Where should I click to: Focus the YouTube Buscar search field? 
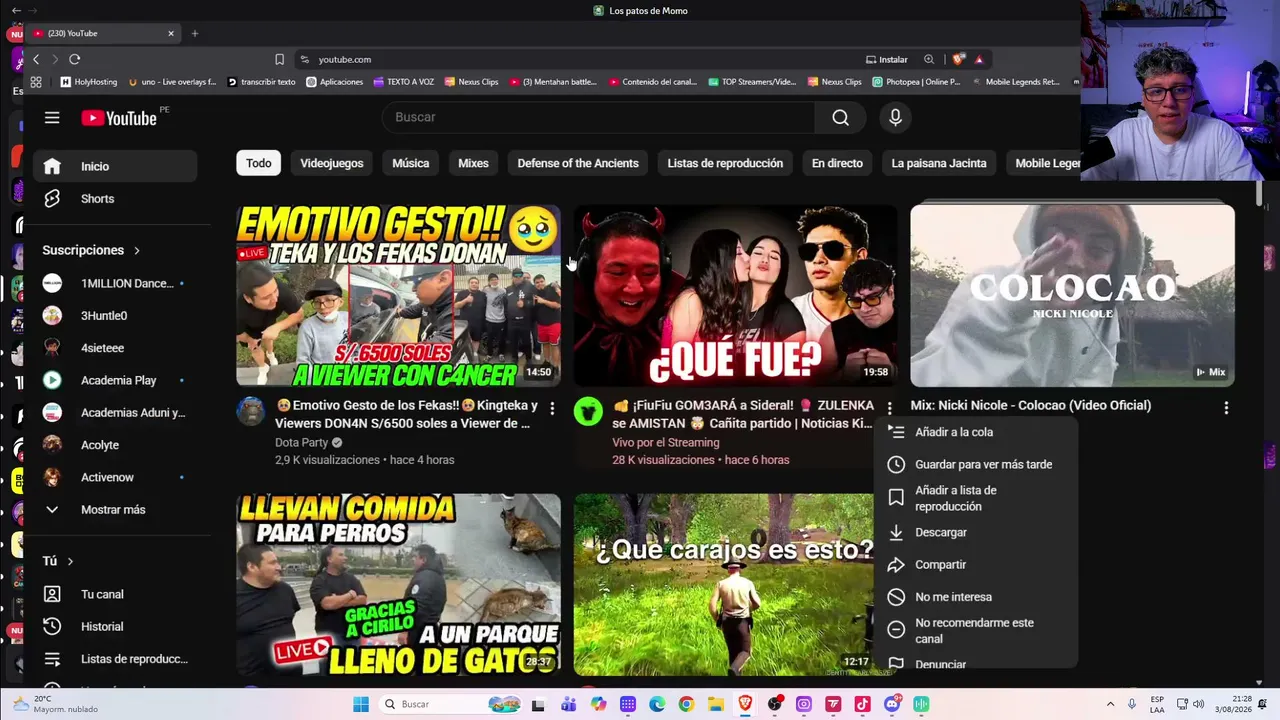coord(598,117)
